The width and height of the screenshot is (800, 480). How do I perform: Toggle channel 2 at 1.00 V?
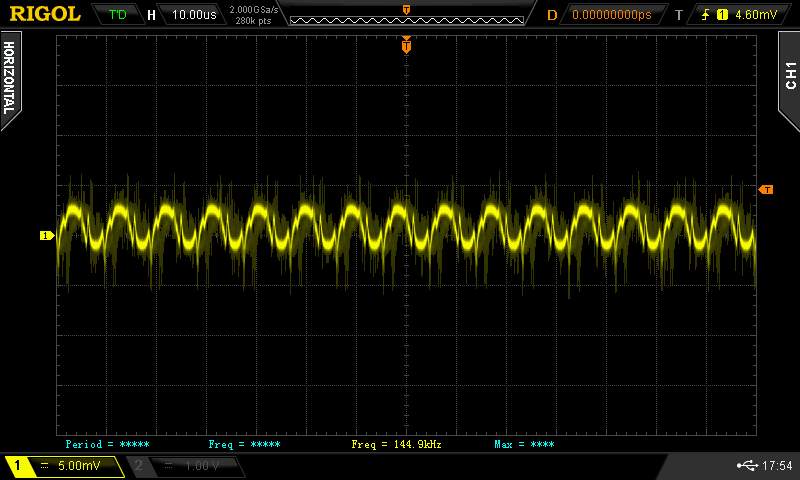pyautogui.click(x=186, y=466)
